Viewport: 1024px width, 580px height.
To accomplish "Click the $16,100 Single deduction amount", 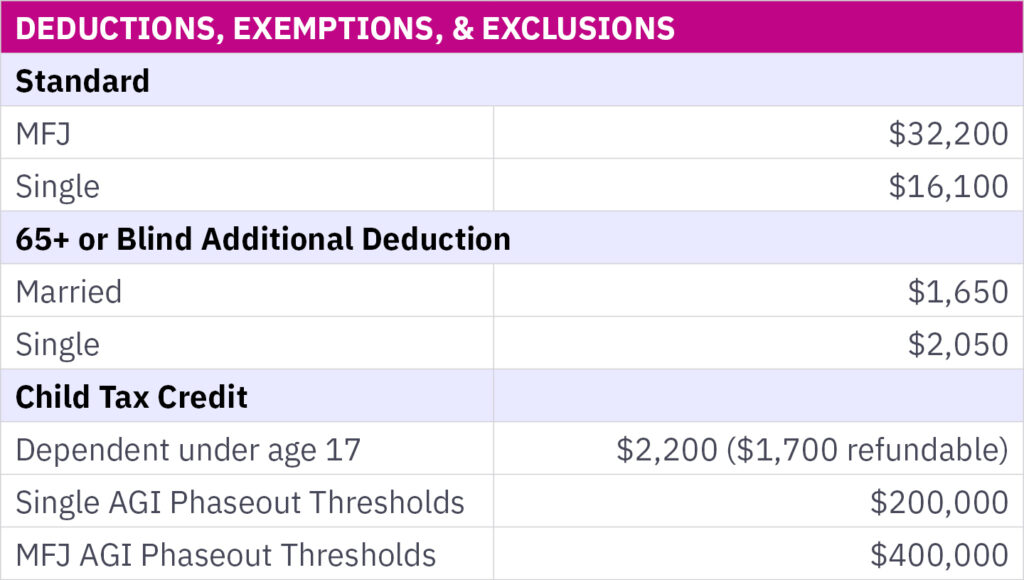I will click(x=948, y=186).
